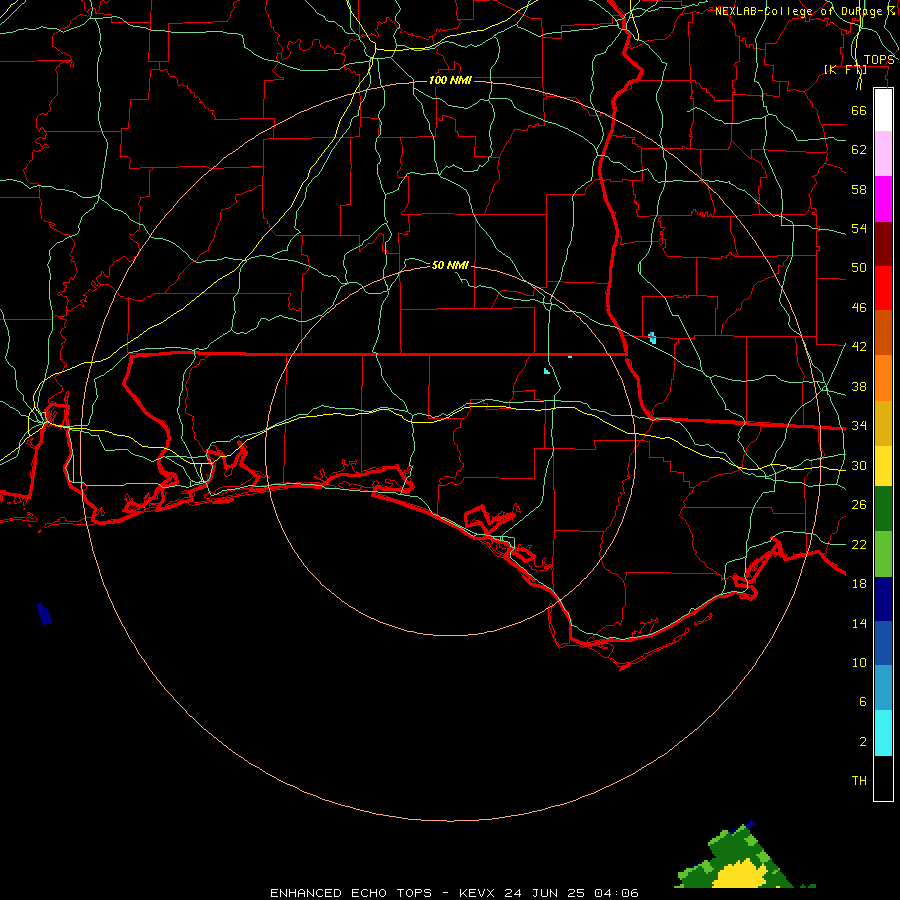Click the 50 NMI range ring label
This screenshot has height=900, width=900.
coord(450,265)
